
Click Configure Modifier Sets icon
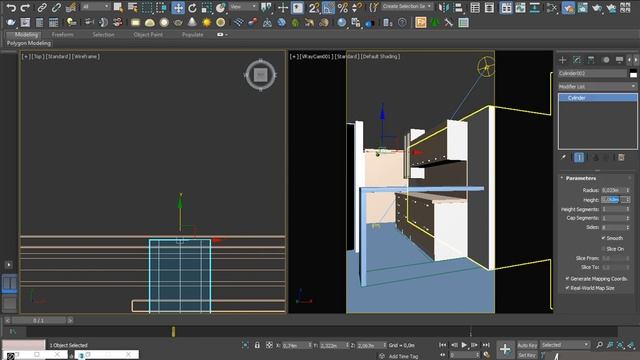[621, 157]
